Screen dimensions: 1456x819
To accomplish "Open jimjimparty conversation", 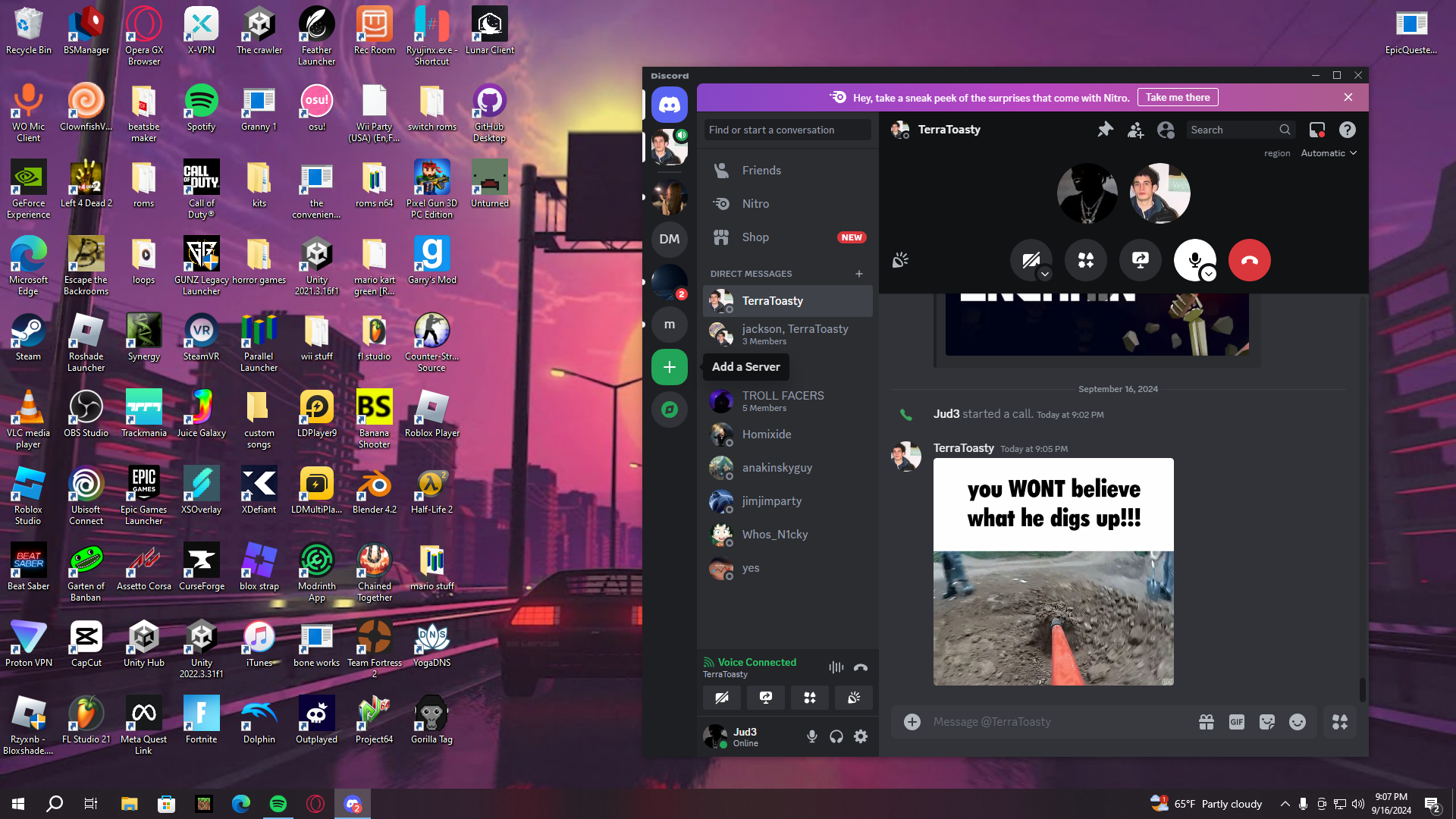I will 787,501.
